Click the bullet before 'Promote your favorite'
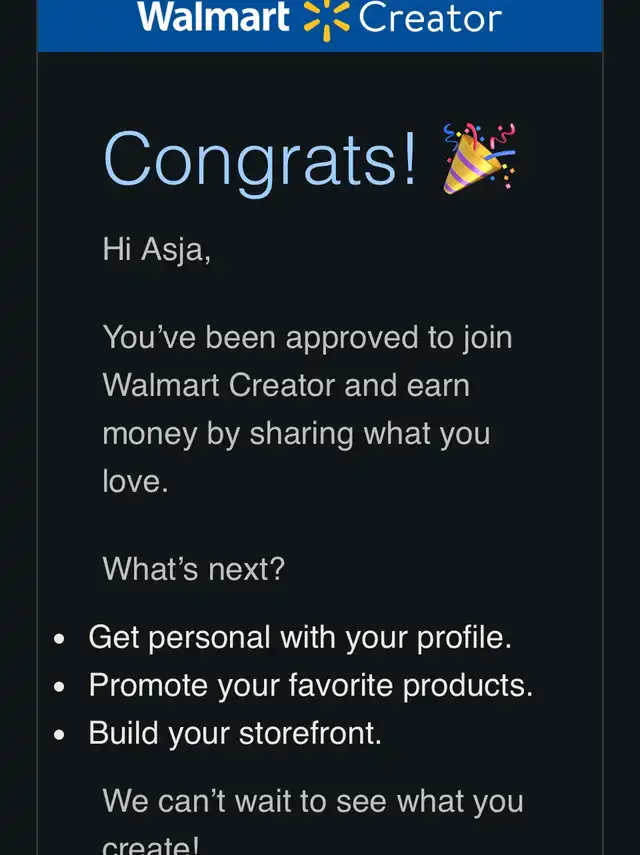 coord(59,687)
